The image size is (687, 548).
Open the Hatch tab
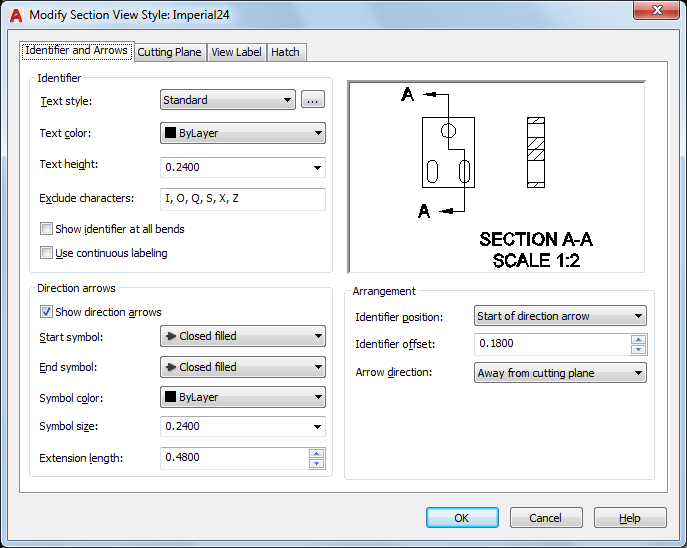[x=285, y=52]
